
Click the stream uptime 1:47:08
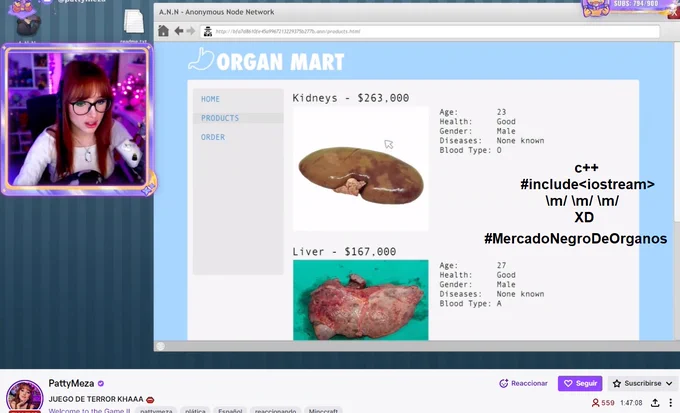pyautogui.click(x=631, y=403)
